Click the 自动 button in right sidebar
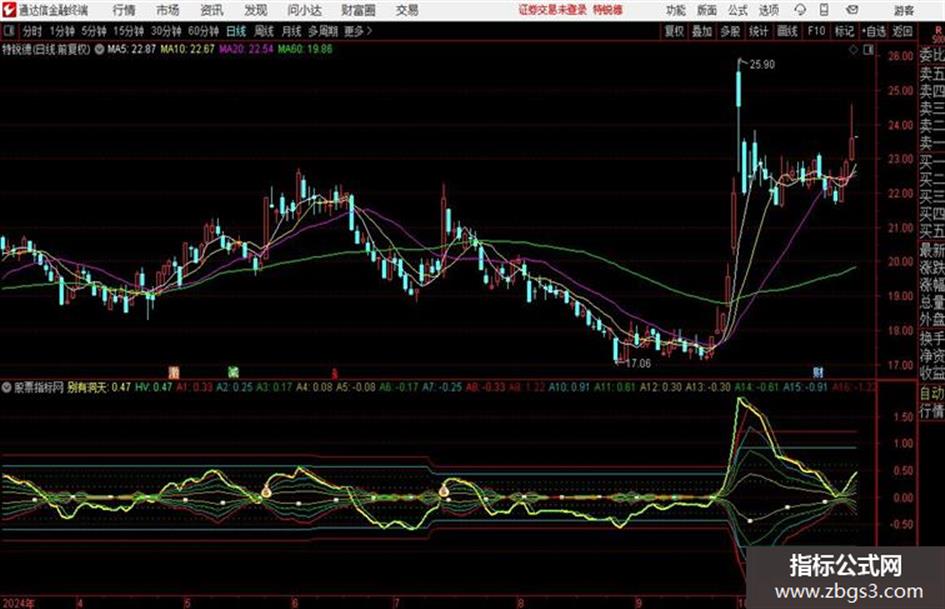 932,394
